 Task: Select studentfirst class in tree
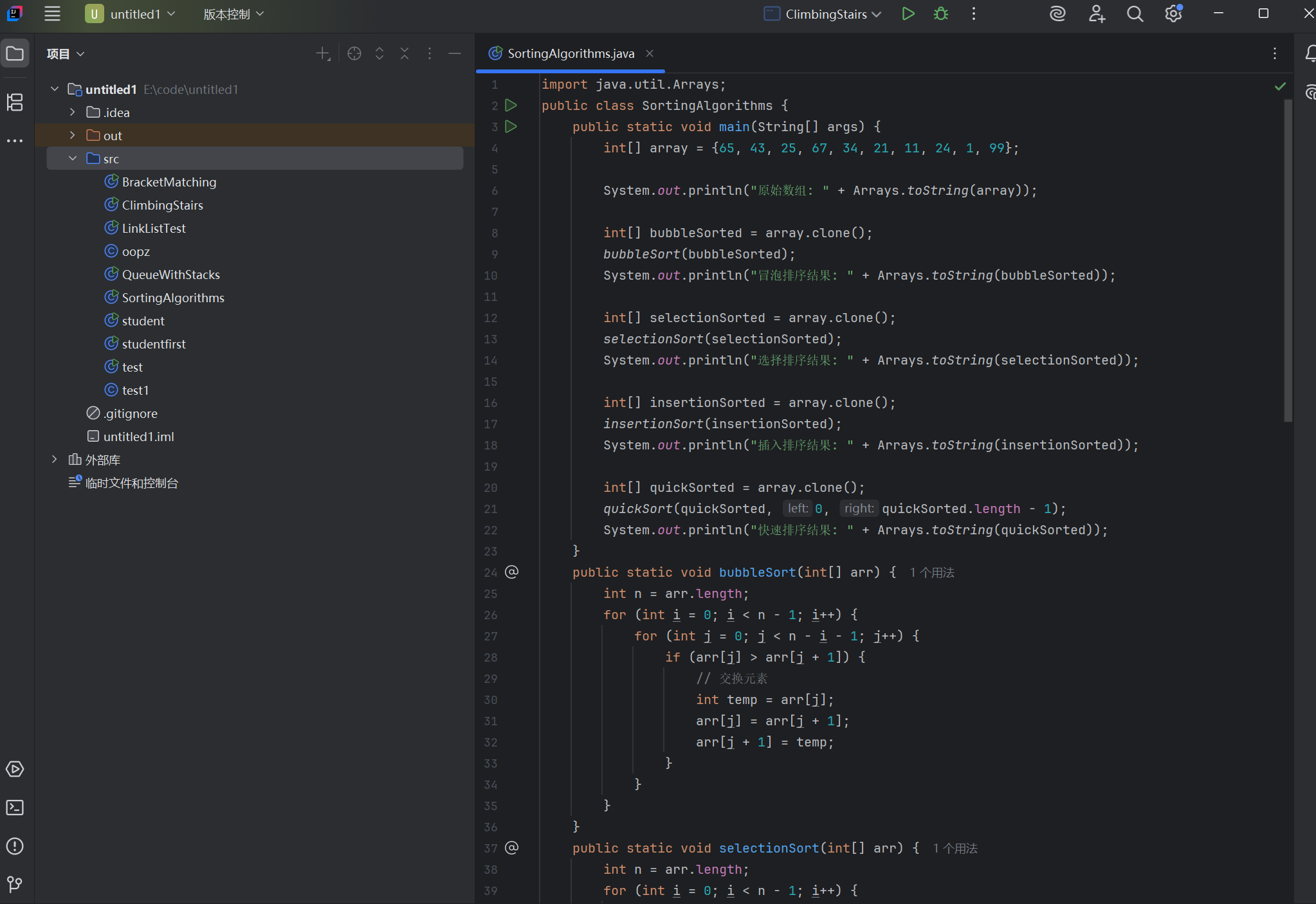[154, 344]
